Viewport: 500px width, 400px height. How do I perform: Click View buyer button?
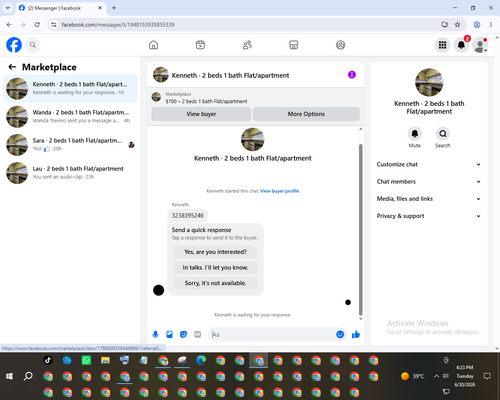[x=201, y=114]
